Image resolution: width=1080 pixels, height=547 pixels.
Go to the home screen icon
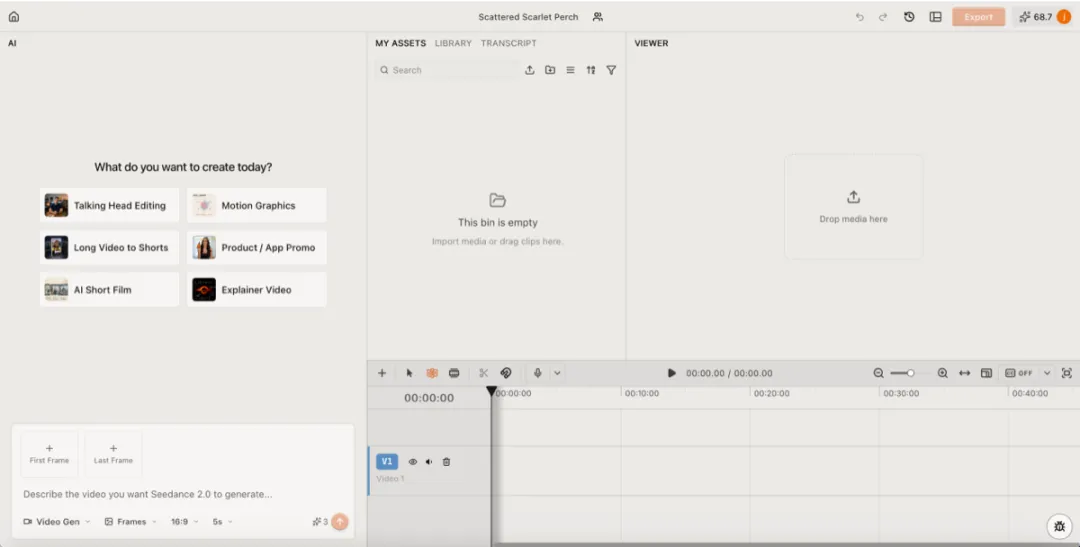tap(14, 17)
